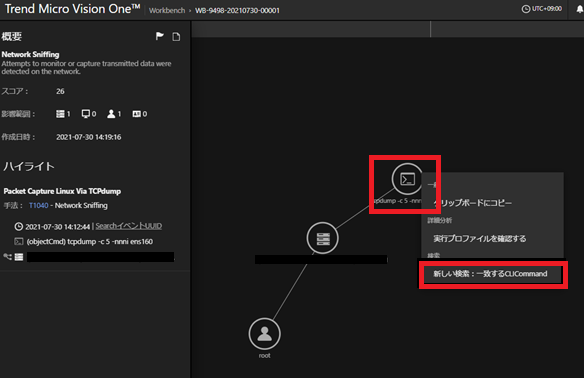Image resolution: width=584 pixels, height=378 pixels.
Task: Select the root user node
Action: tap(265, 334)
